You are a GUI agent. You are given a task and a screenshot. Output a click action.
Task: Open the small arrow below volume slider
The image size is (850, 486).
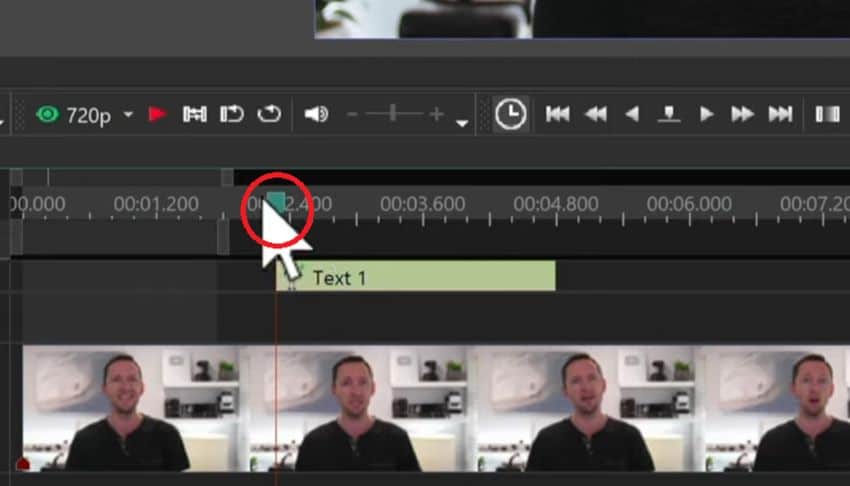pyautogui.click(x=462, y=124)
